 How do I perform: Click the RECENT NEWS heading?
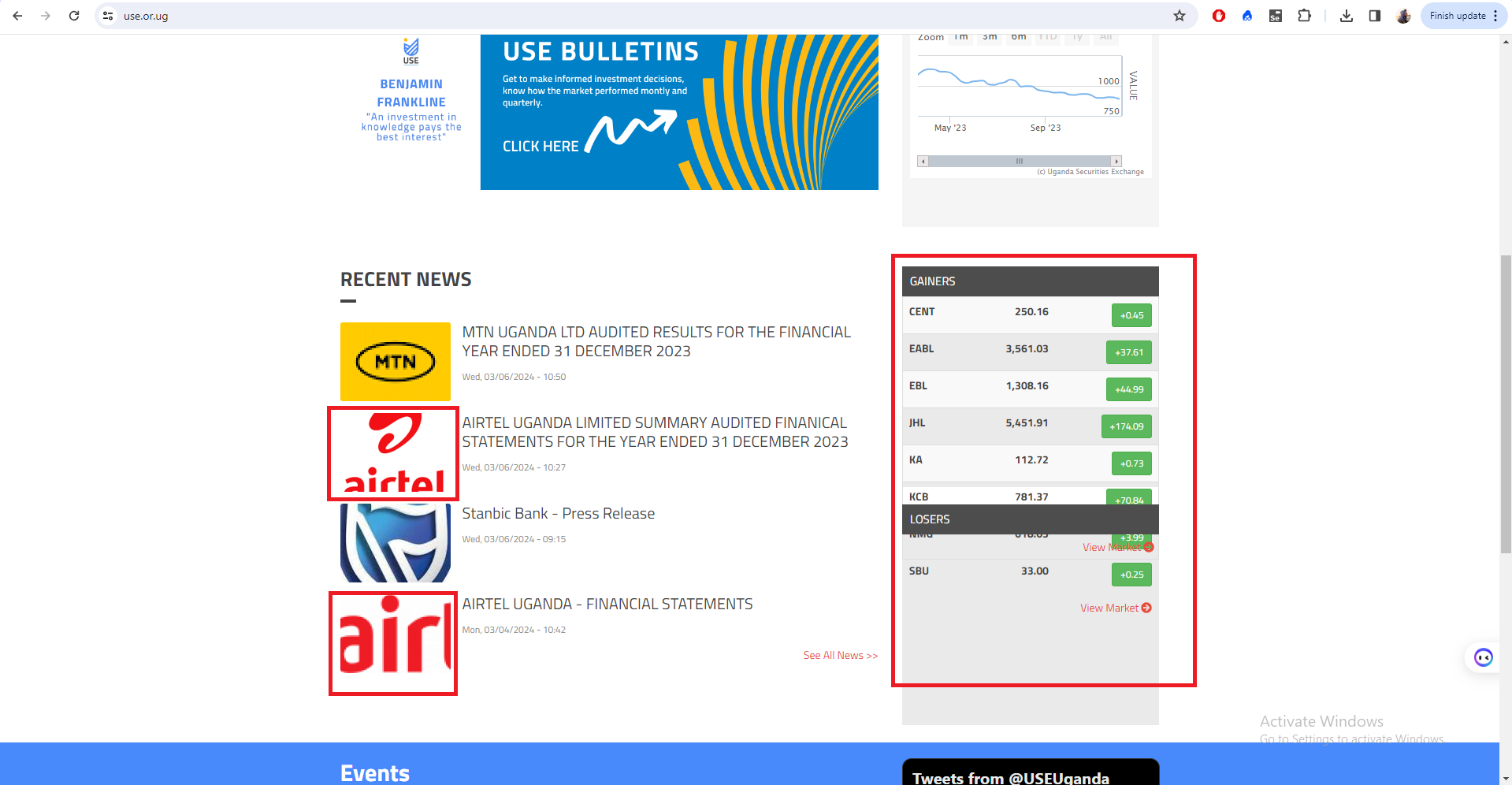pyautogui.click(x=406, y=280)
